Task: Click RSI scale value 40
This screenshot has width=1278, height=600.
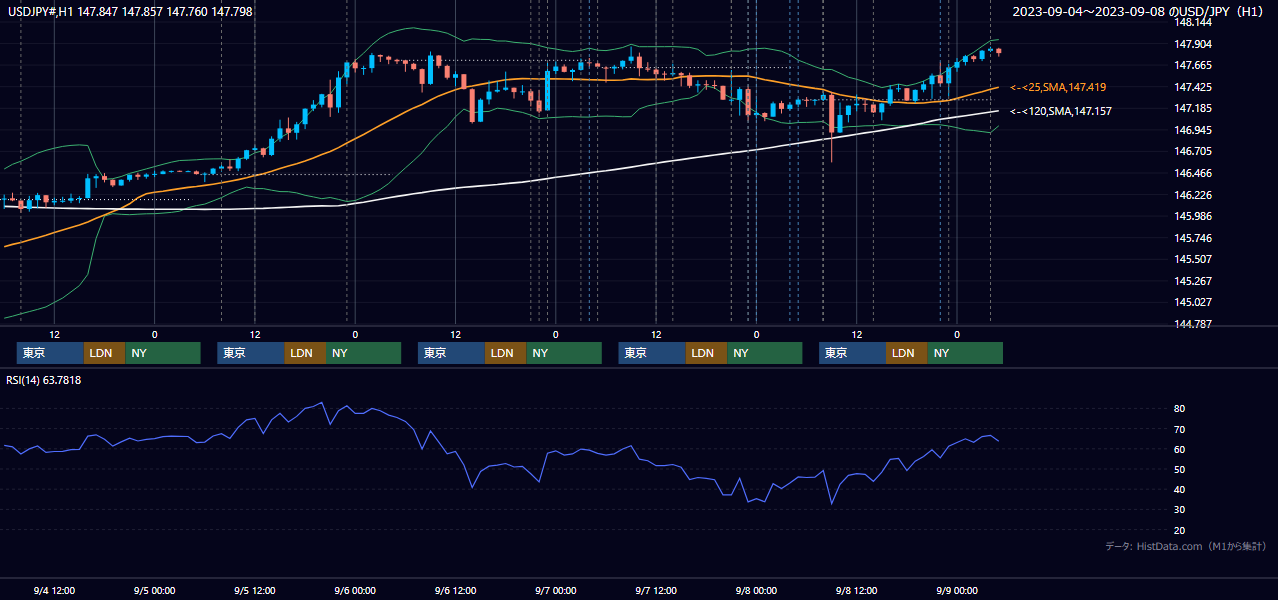Action: [1180, 489]
